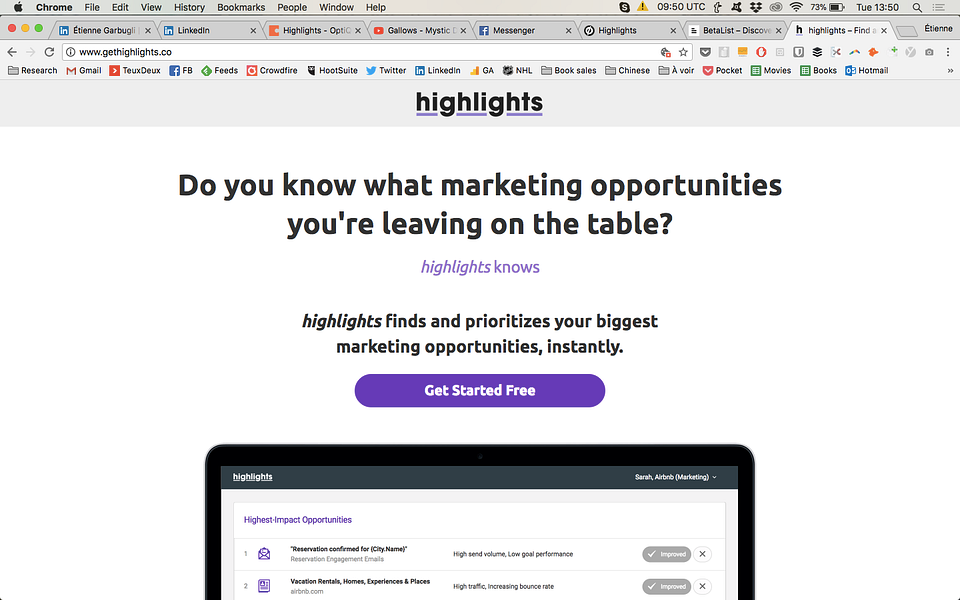
Task: Open Chrome's three-dot menu
Action: click(948, 52)
